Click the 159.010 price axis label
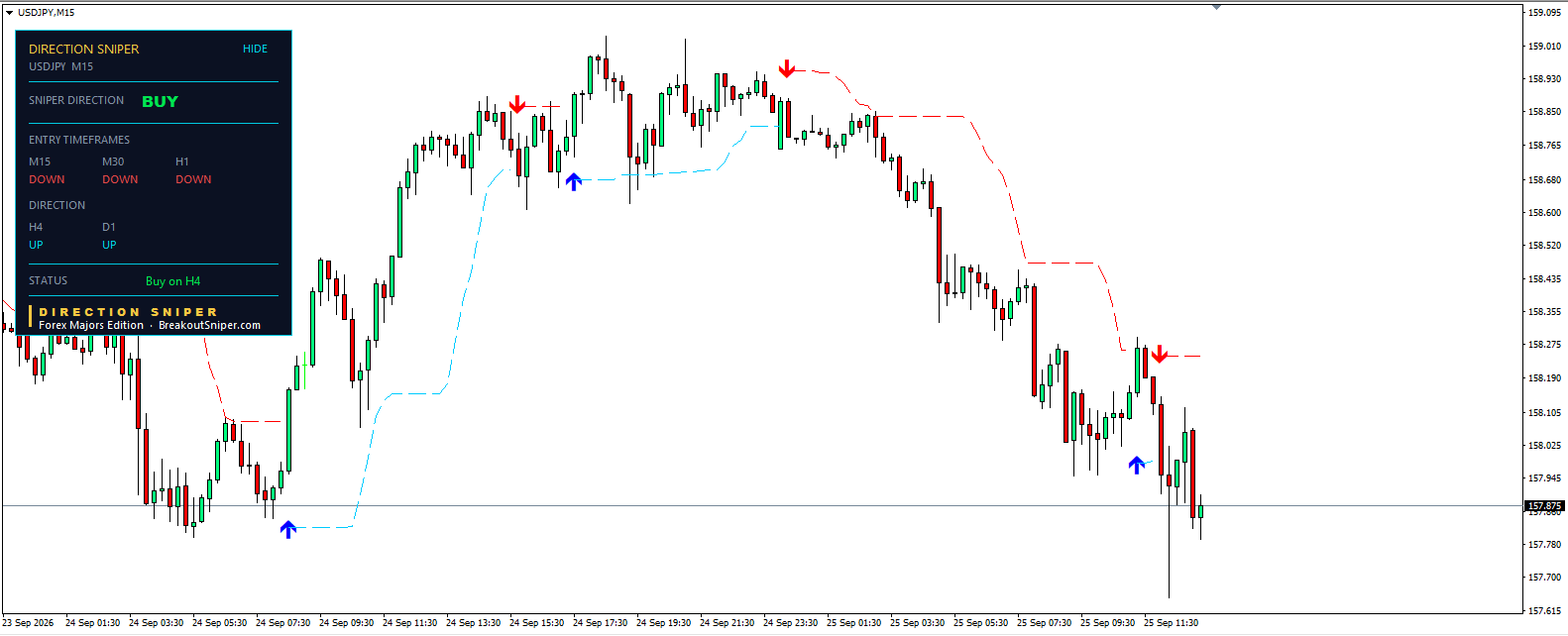 point(1544,46)
